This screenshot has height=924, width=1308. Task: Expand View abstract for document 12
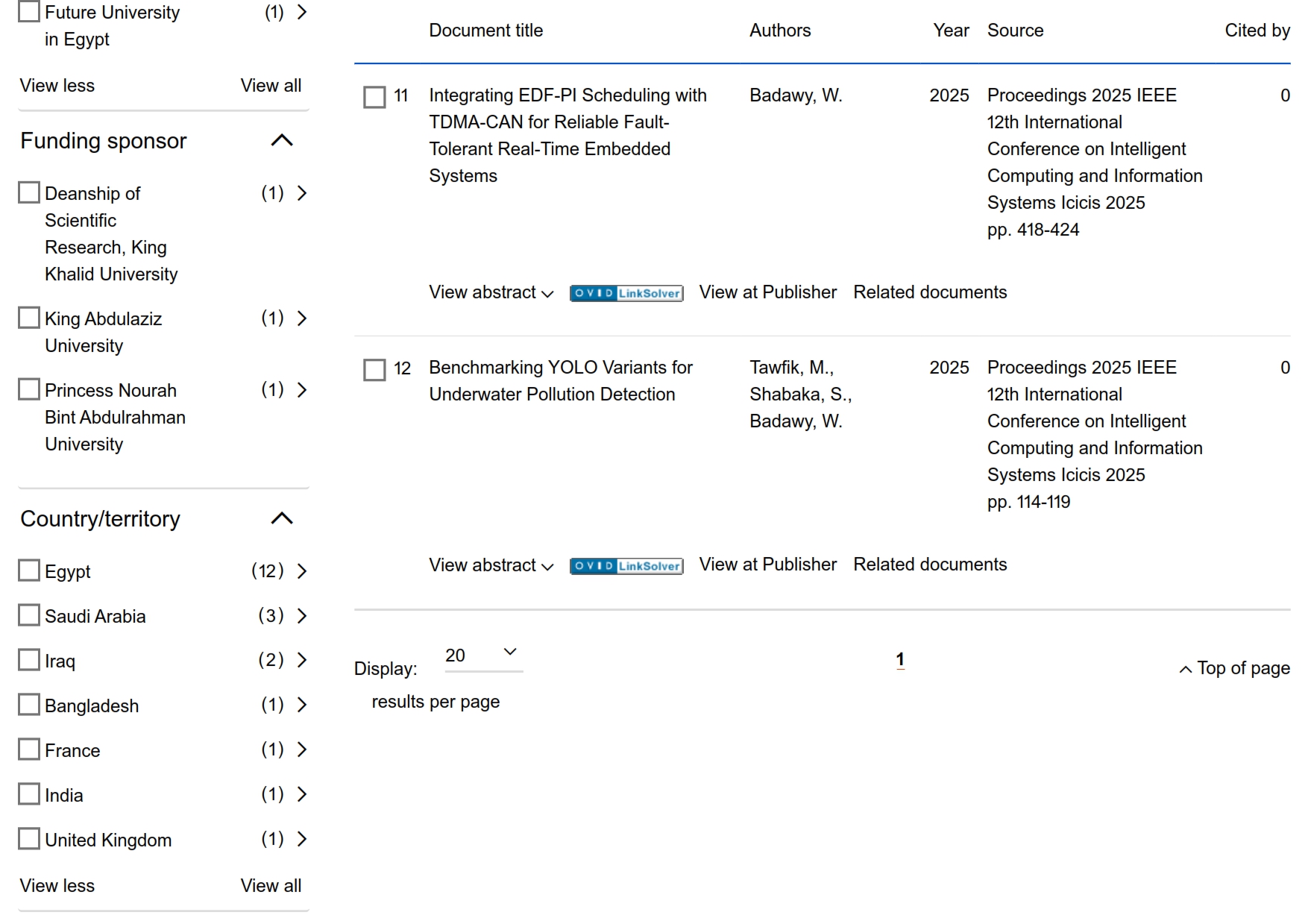(491, 565)
